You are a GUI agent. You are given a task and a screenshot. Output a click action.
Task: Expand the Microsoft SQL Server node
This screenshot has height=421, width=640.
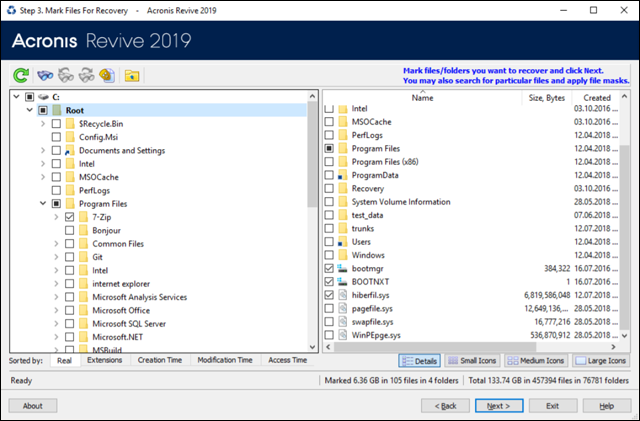pos(56,323)
